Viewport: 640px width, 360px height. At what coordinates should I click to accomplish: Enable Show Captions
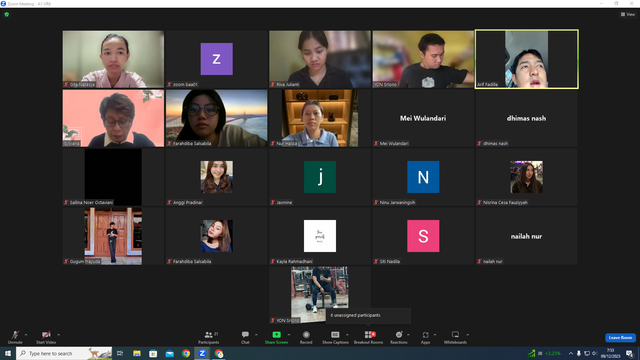(335, 337)
